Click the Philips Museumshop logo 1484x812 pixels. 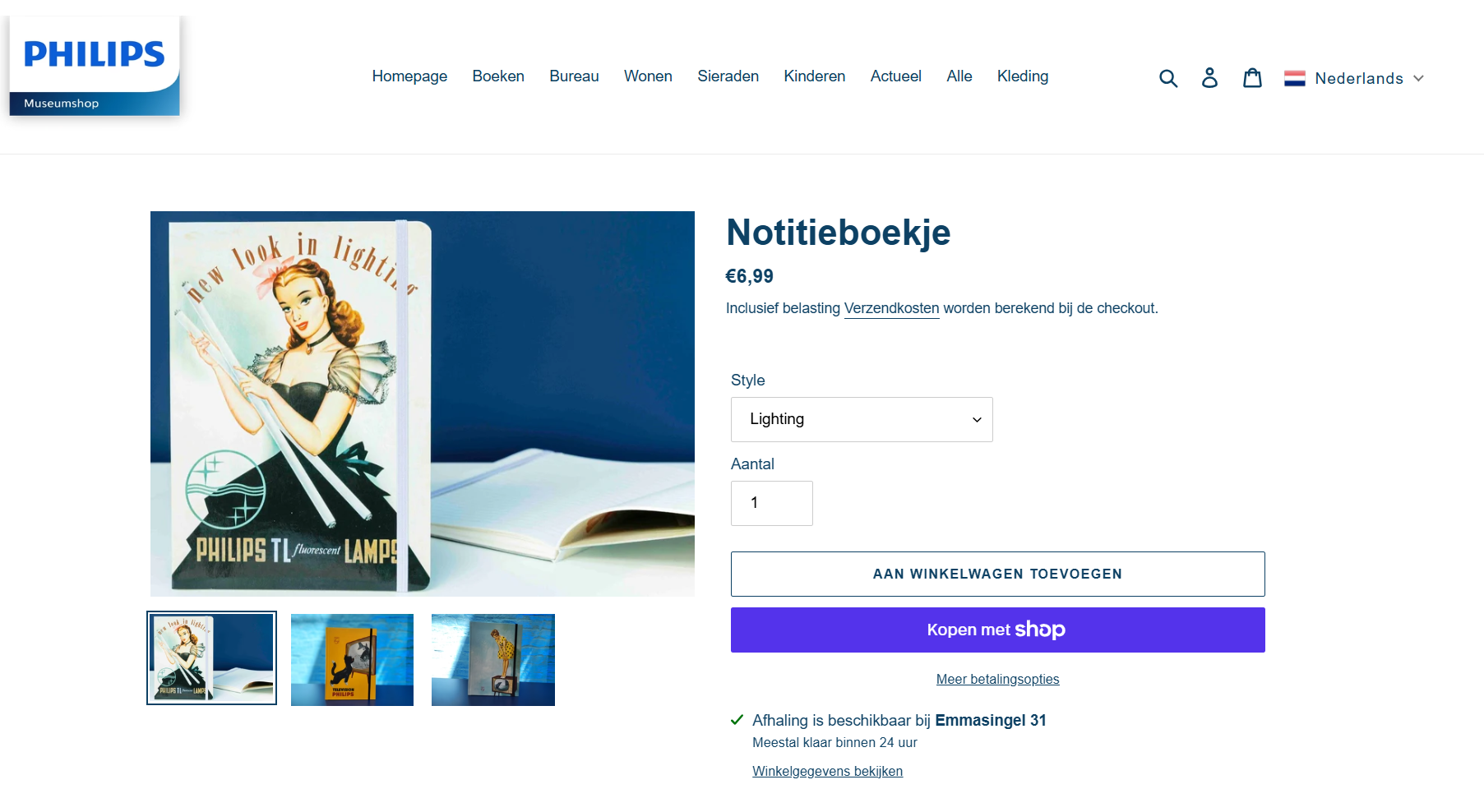(95, 66)
